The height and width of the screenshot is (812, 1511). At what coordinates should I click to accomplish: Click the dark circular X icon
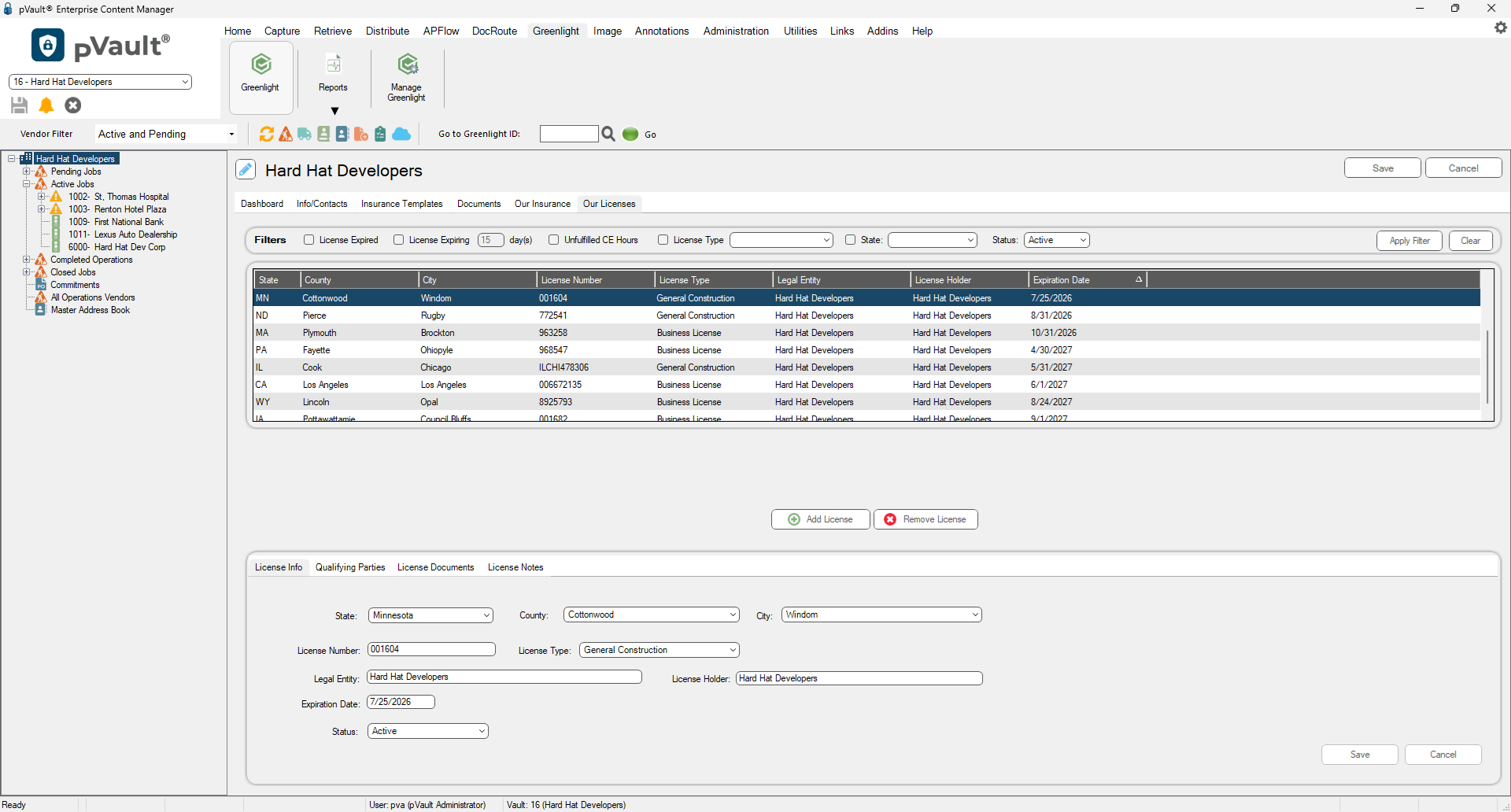pyautogui.click(x=73, y=105)
